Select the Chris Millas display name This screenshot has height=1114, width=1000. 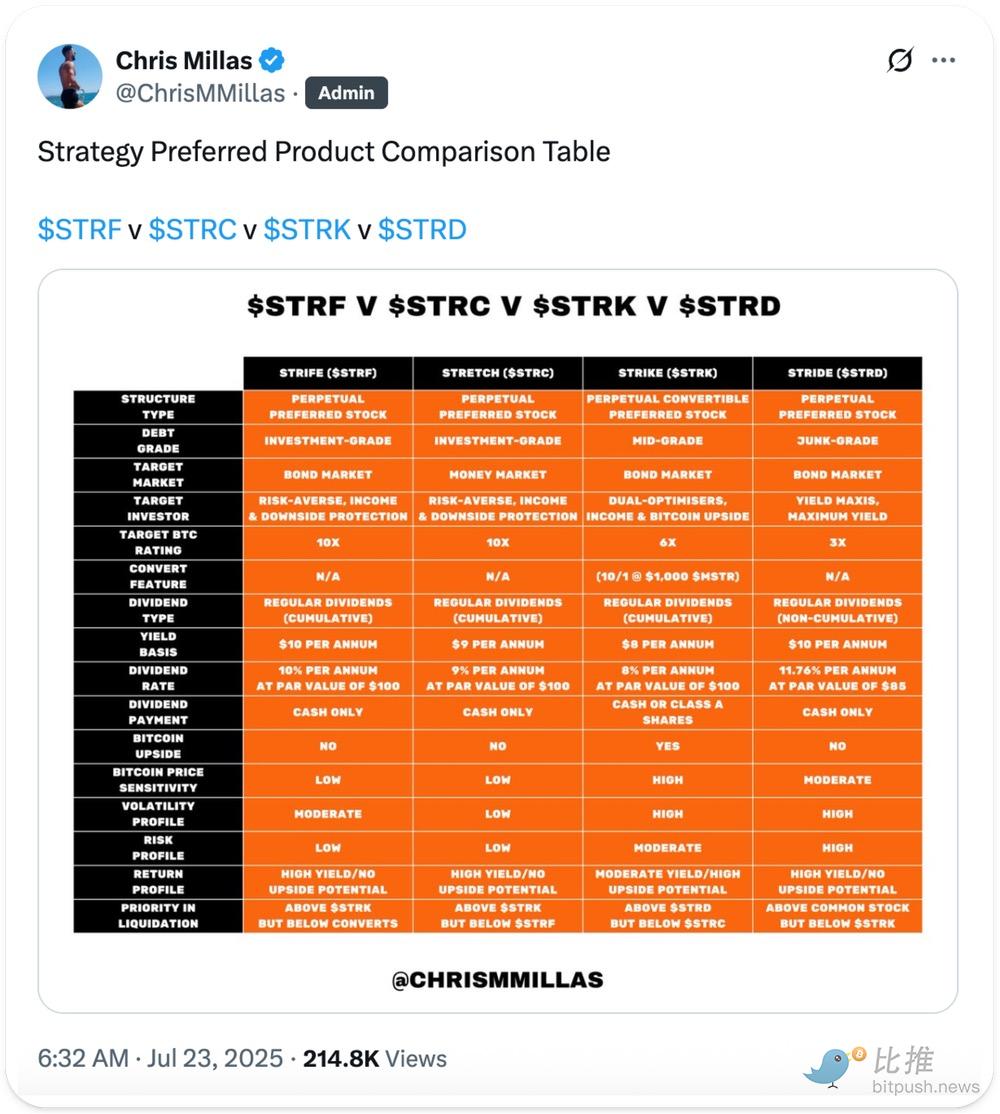(x=184, y=60)
